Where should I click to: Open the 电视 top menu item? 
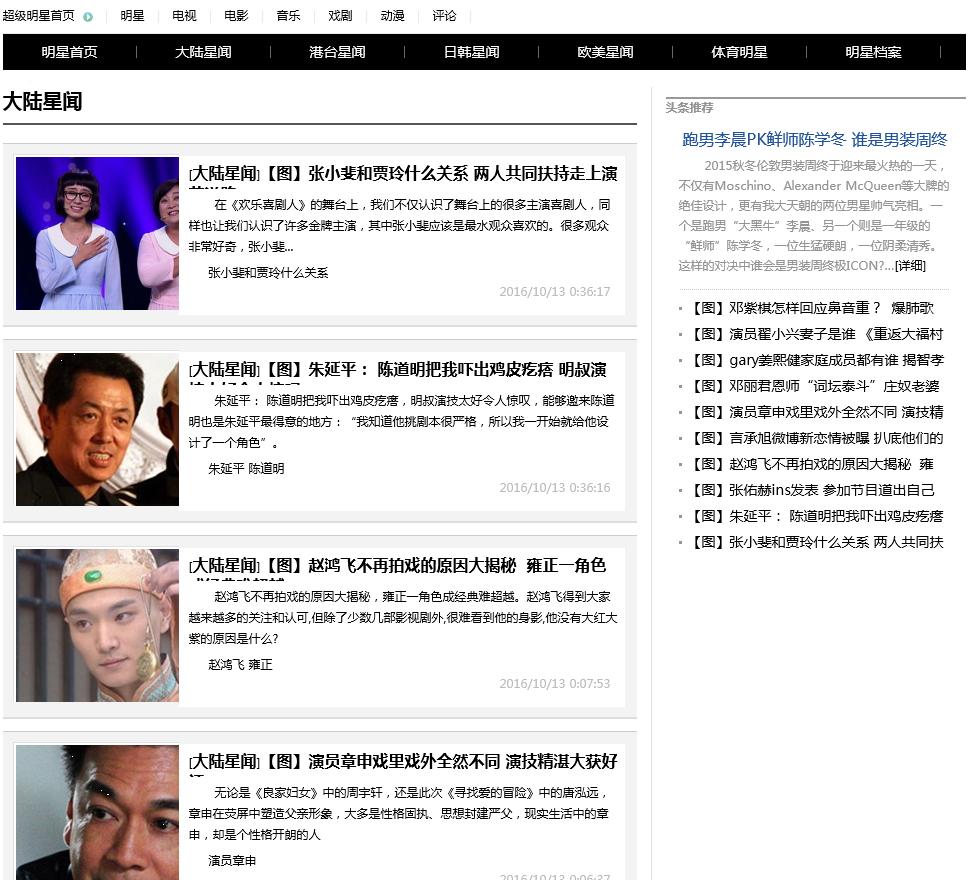pos(184,15)
